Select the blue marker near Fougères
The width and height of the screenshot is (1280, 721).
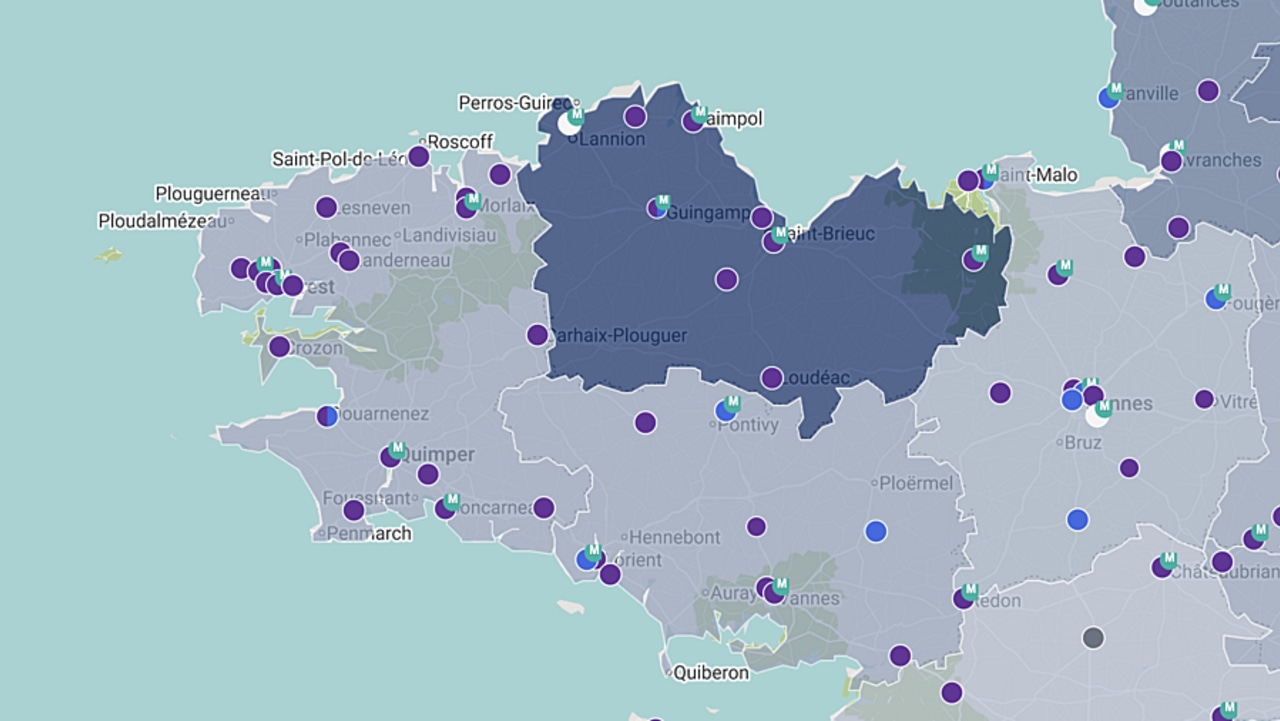click(1215, 298)
